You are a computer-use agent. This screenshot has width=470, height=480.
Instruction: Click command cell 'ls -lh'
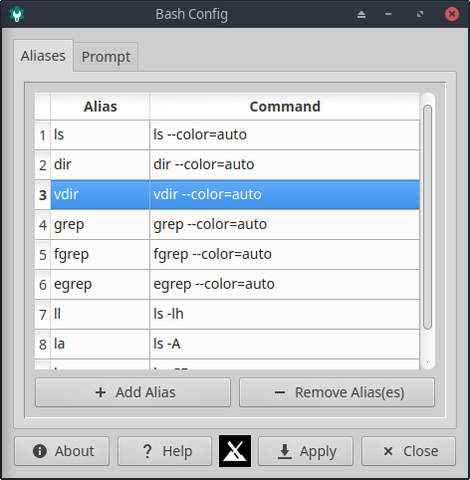point(285,314)
